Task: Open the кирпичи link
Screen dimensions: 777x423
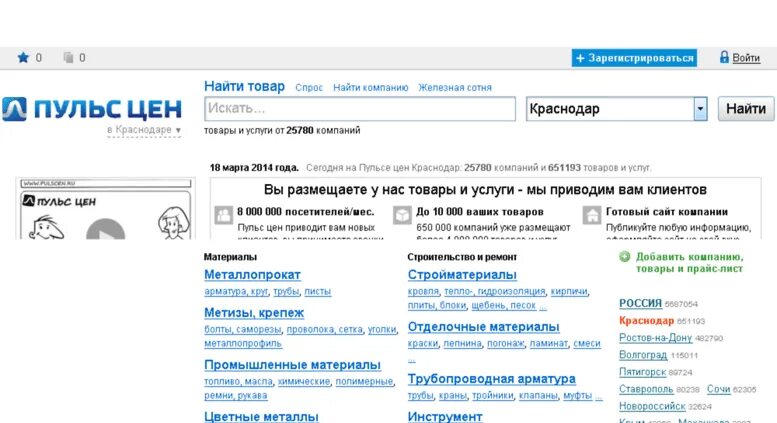Action: pyautogui.click(x=569, y=292)
